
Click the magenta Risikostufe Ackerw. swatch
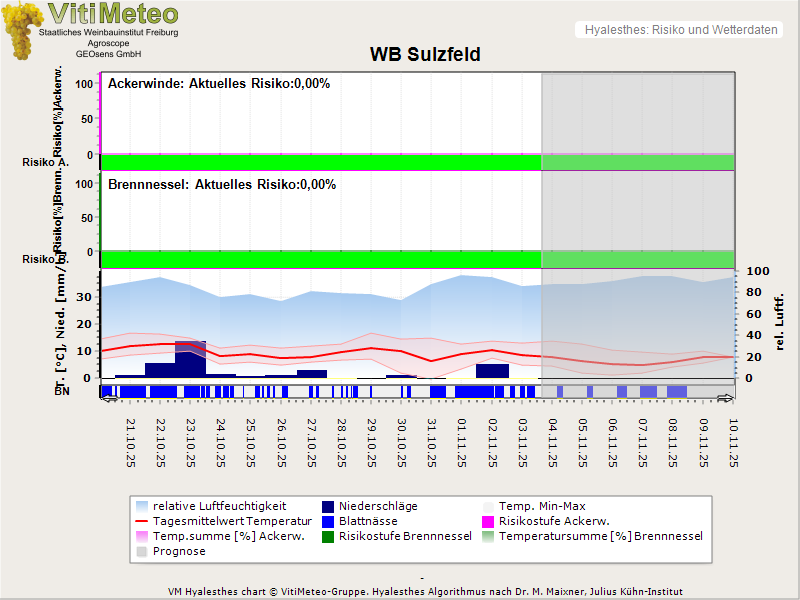point(487,521)
